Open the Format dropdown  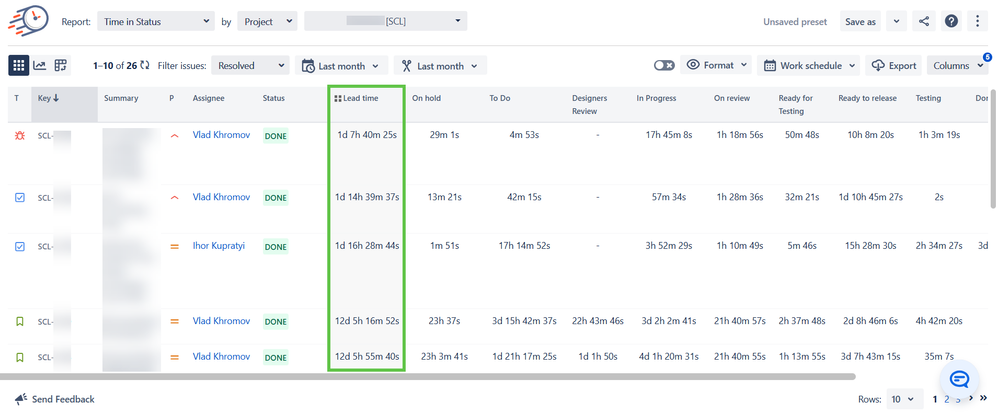tap(716, 65)
